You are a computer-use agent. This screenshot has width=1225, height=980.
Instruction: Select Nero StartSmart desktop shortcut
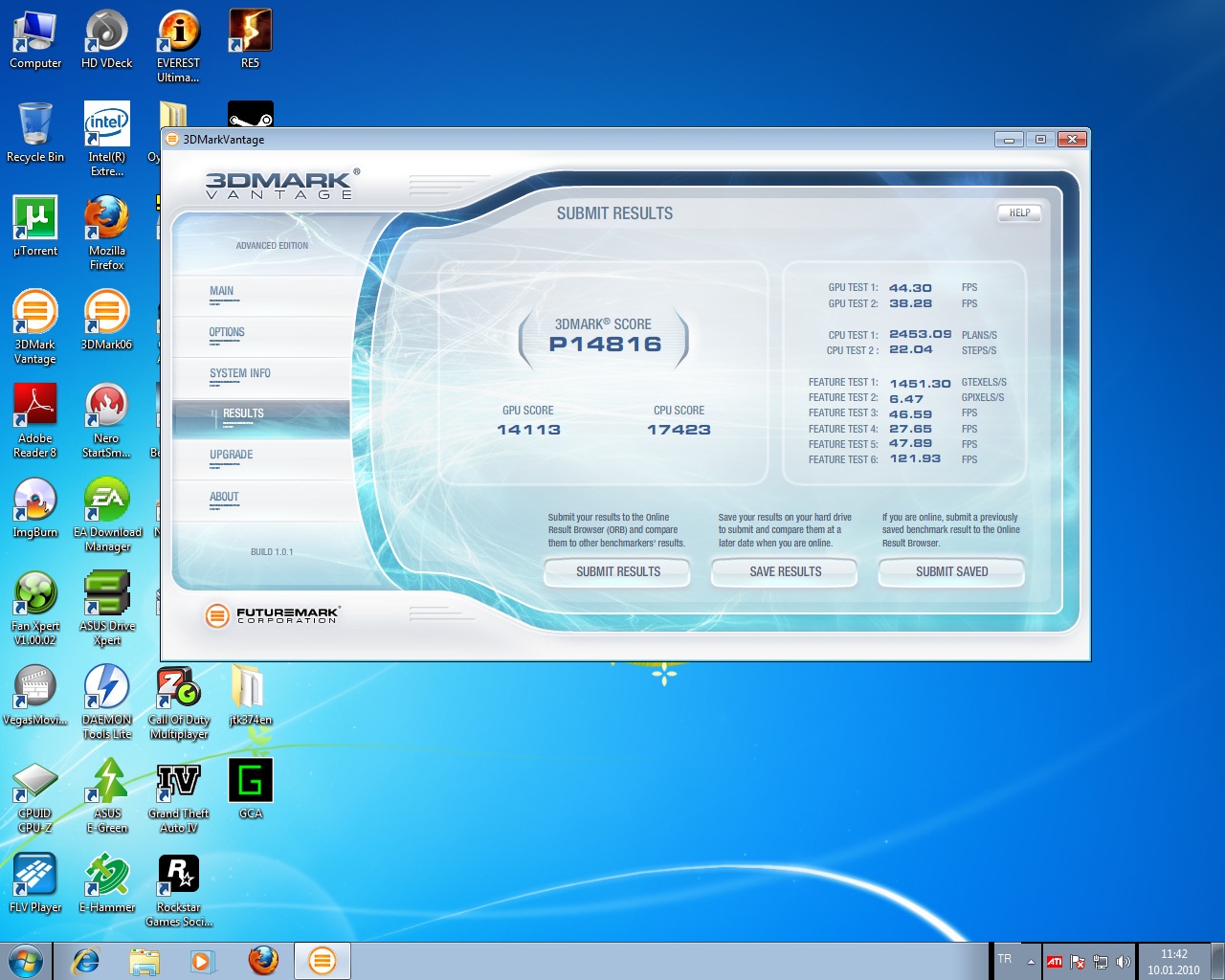pyautogui.click(x=106, y=421)
